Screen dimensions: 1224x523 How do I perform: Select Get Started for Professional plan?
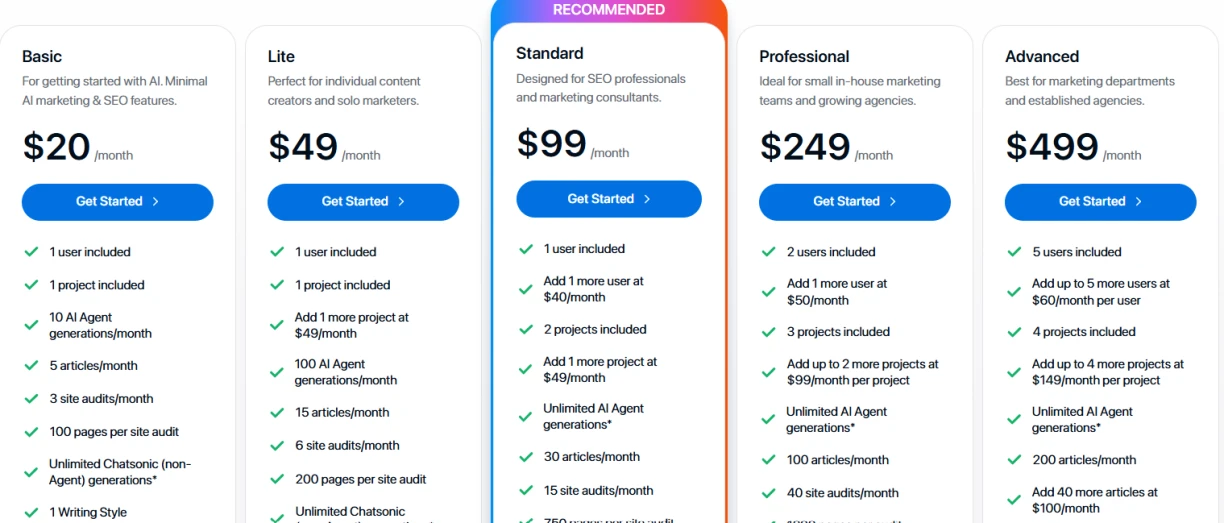[854, 202]
